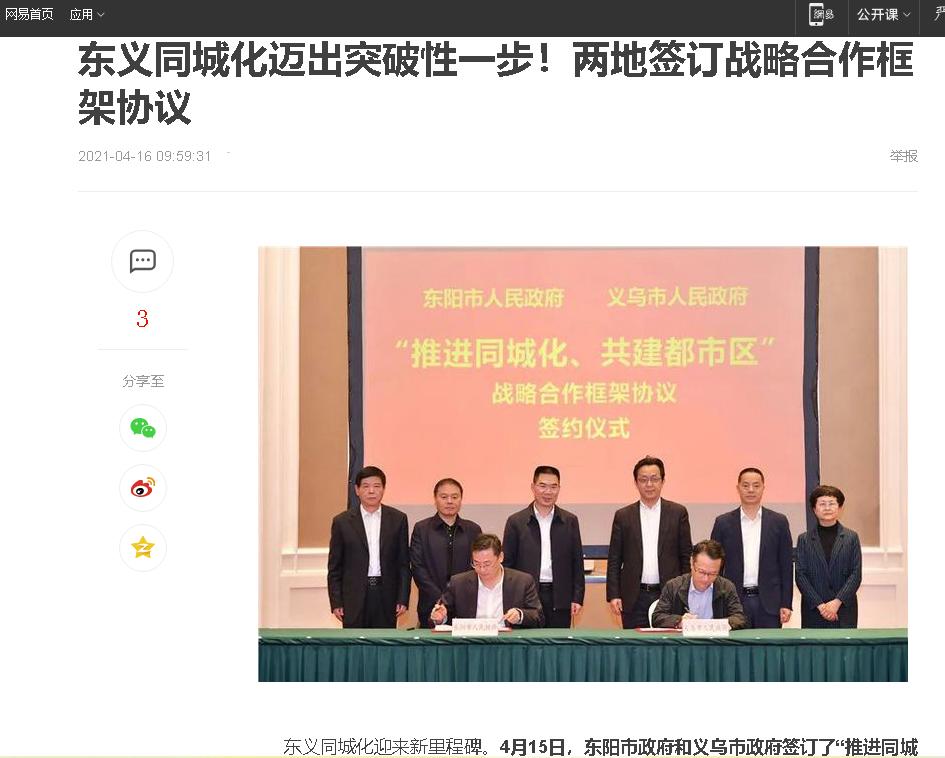This screenshot has width=945, height=758.
Task: Click the publish timestamp 2021-04-16 09:59:31
Action: click(x=145, y=156)
